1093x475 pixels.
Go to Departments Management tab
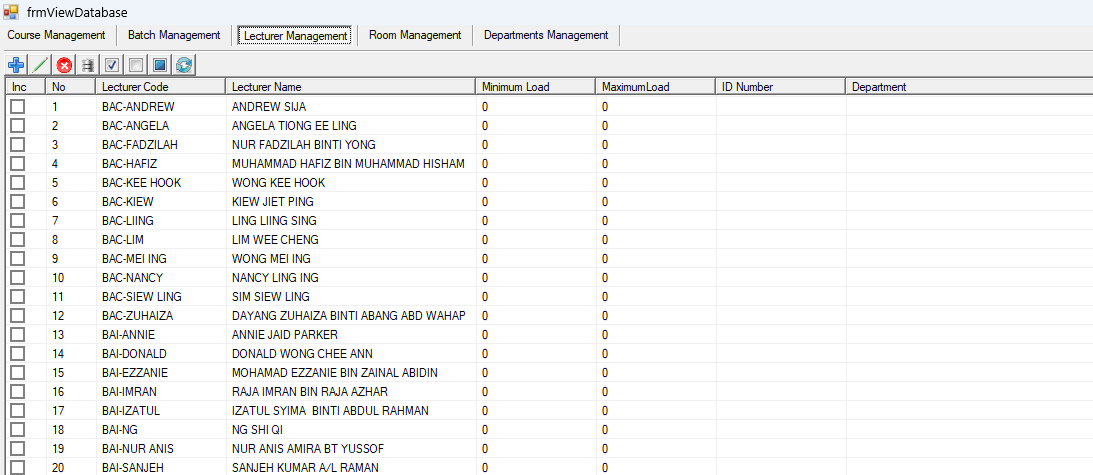coord(546,35)
